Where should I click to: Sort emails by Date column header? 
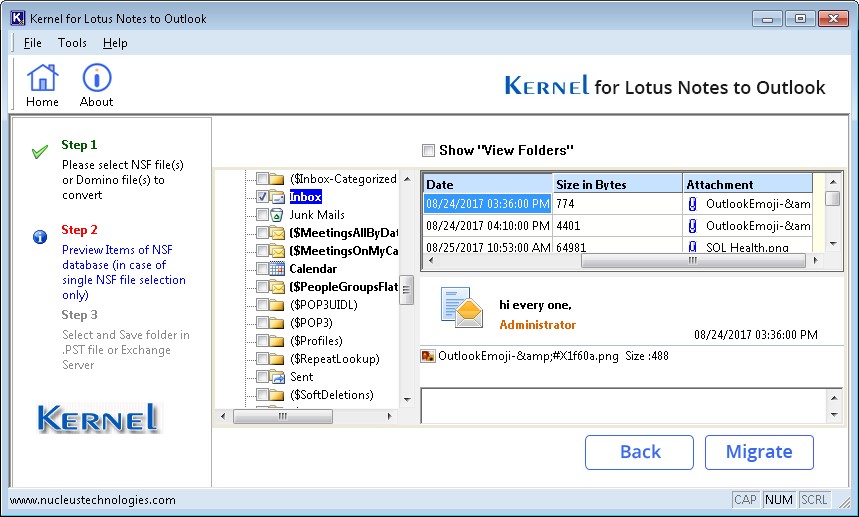click(x=487, y=184)
